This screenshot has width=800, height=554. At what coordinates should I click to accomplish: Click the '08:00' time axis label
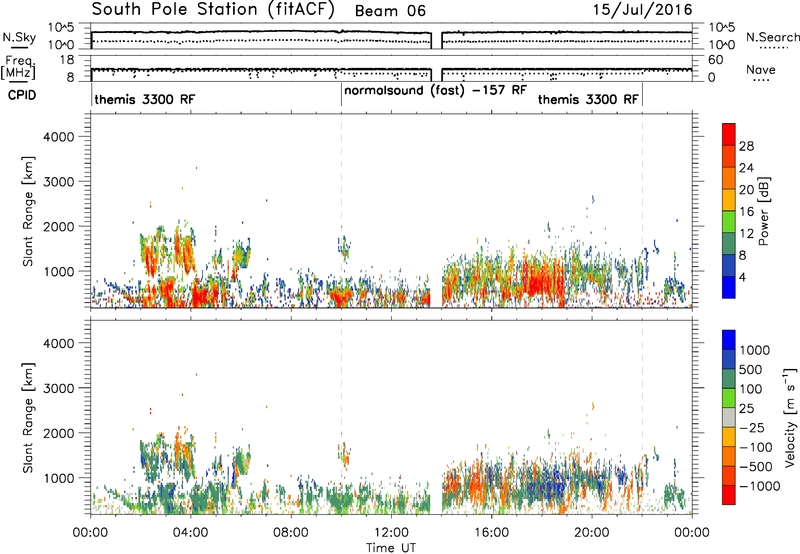pyautogui.click(x=291, y=533)
